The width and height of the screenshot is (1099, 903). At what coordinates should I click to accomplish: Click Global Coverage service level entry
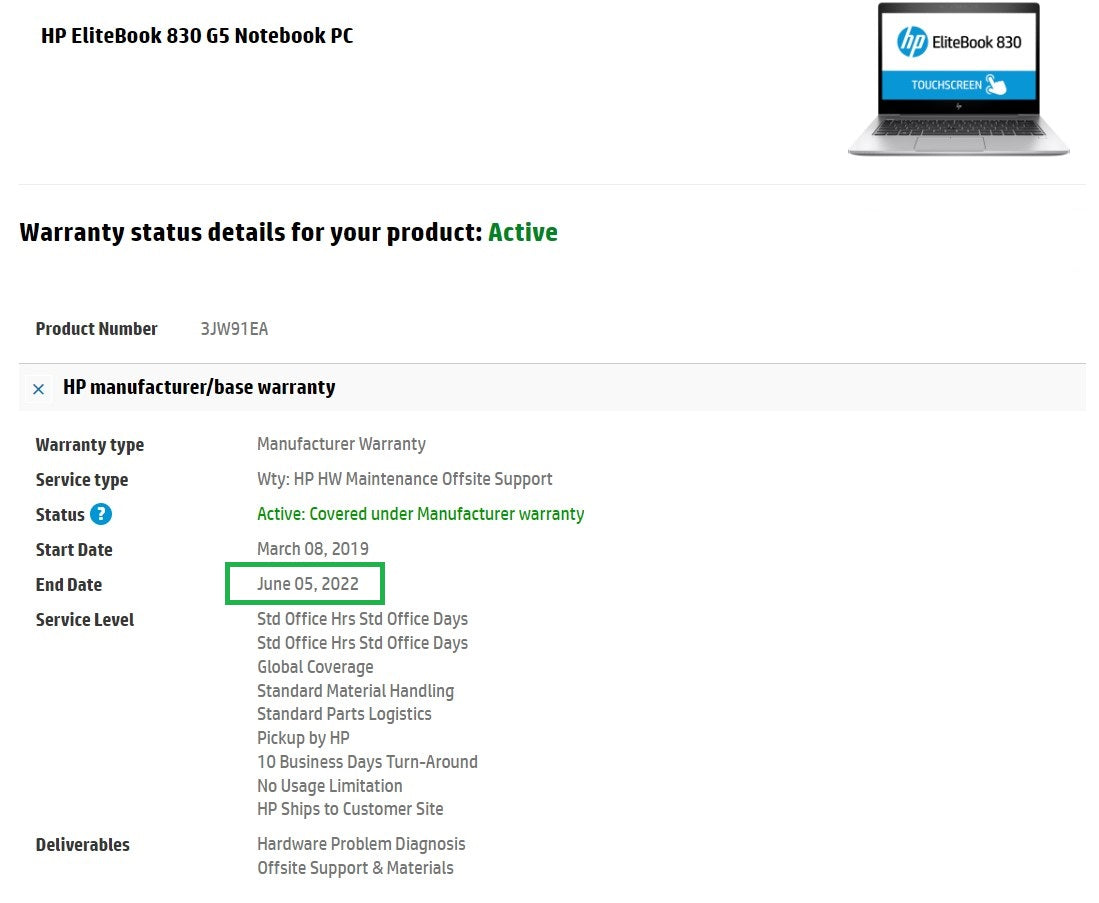[315, 667]
